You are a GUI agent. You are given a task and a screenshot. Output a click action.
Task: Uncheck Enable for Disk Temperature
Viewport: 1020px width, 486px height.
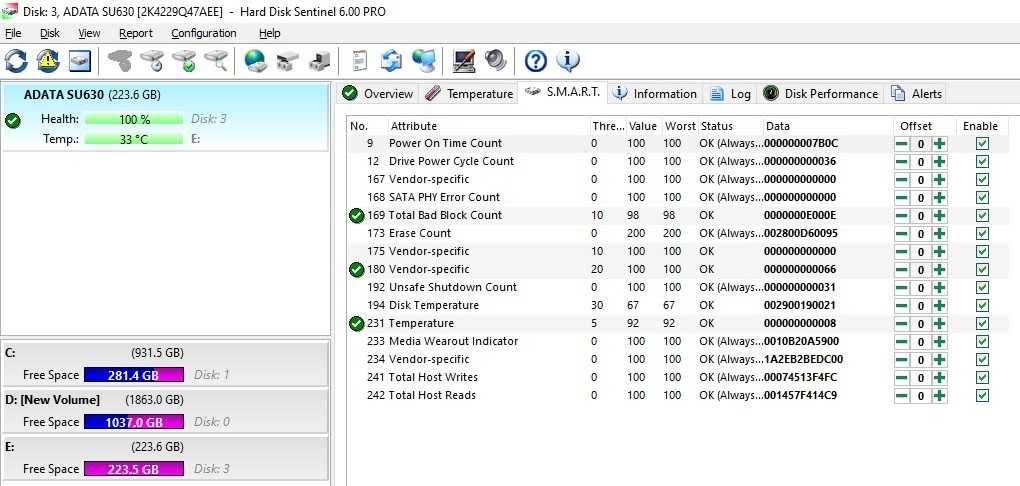click(982, 306)
